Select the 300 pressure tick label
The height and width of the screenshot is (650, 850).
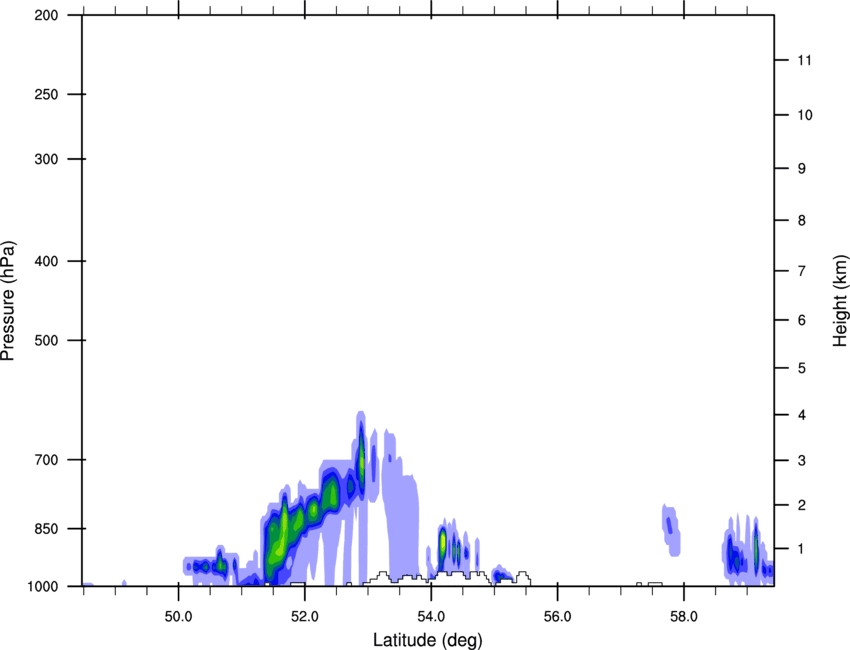click(x=46, y=159)
